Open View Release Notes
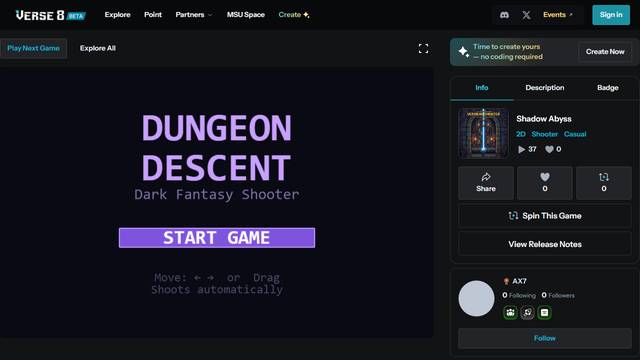 tap(545, 244)
